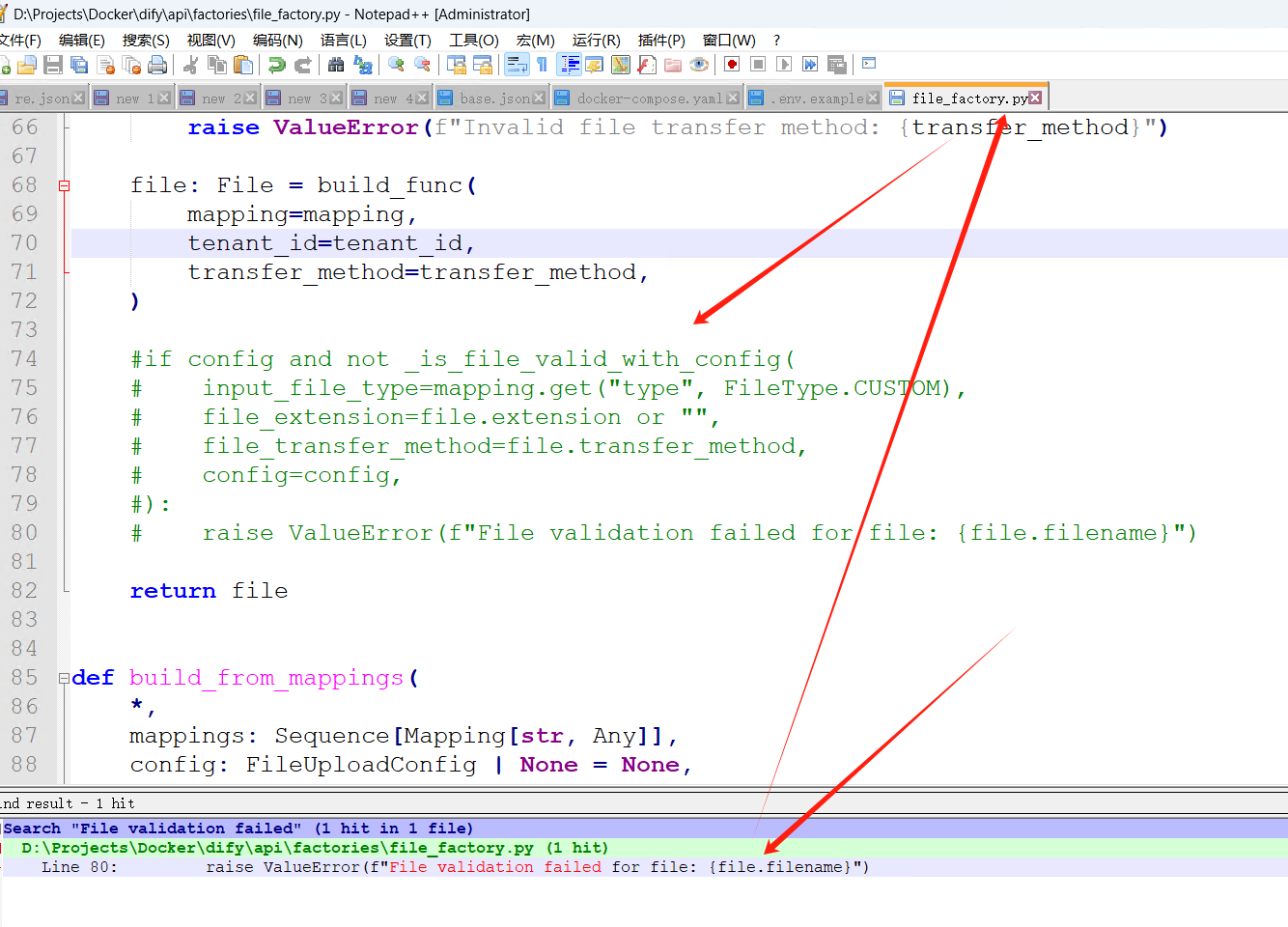Viewport: 1288px width, 927px height.
Task: Close the current document via toolbar icon
Action: (106, 65)
